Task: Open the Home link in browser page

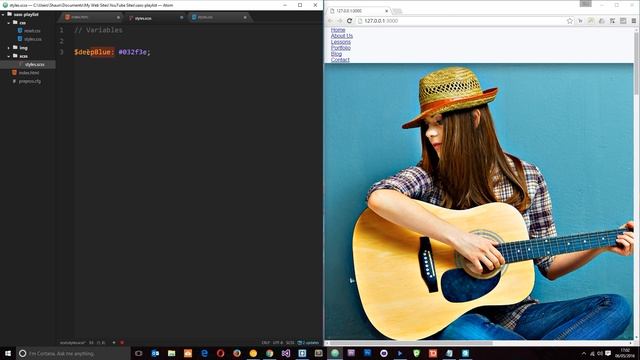Action: click(338, 30)
